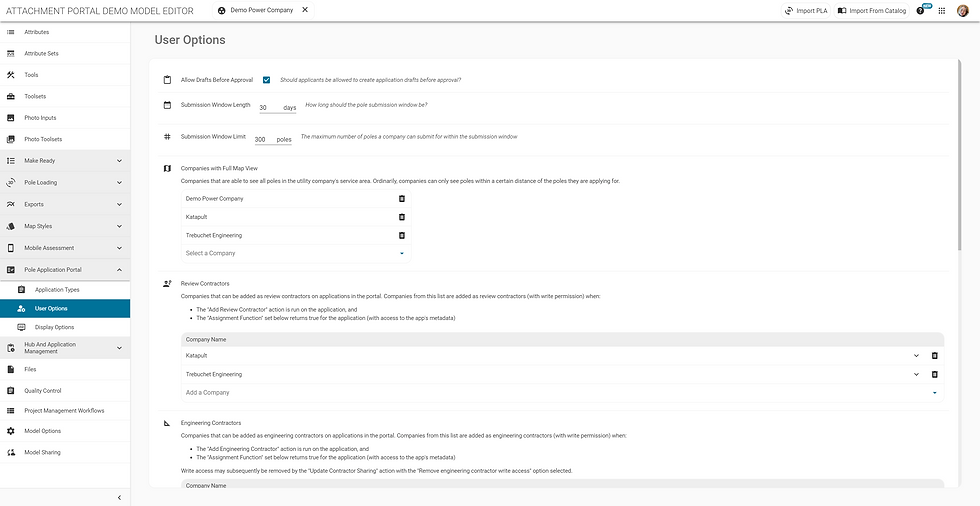Click Import PLA button
Viewport: 980px width, 506px height.
806,11
